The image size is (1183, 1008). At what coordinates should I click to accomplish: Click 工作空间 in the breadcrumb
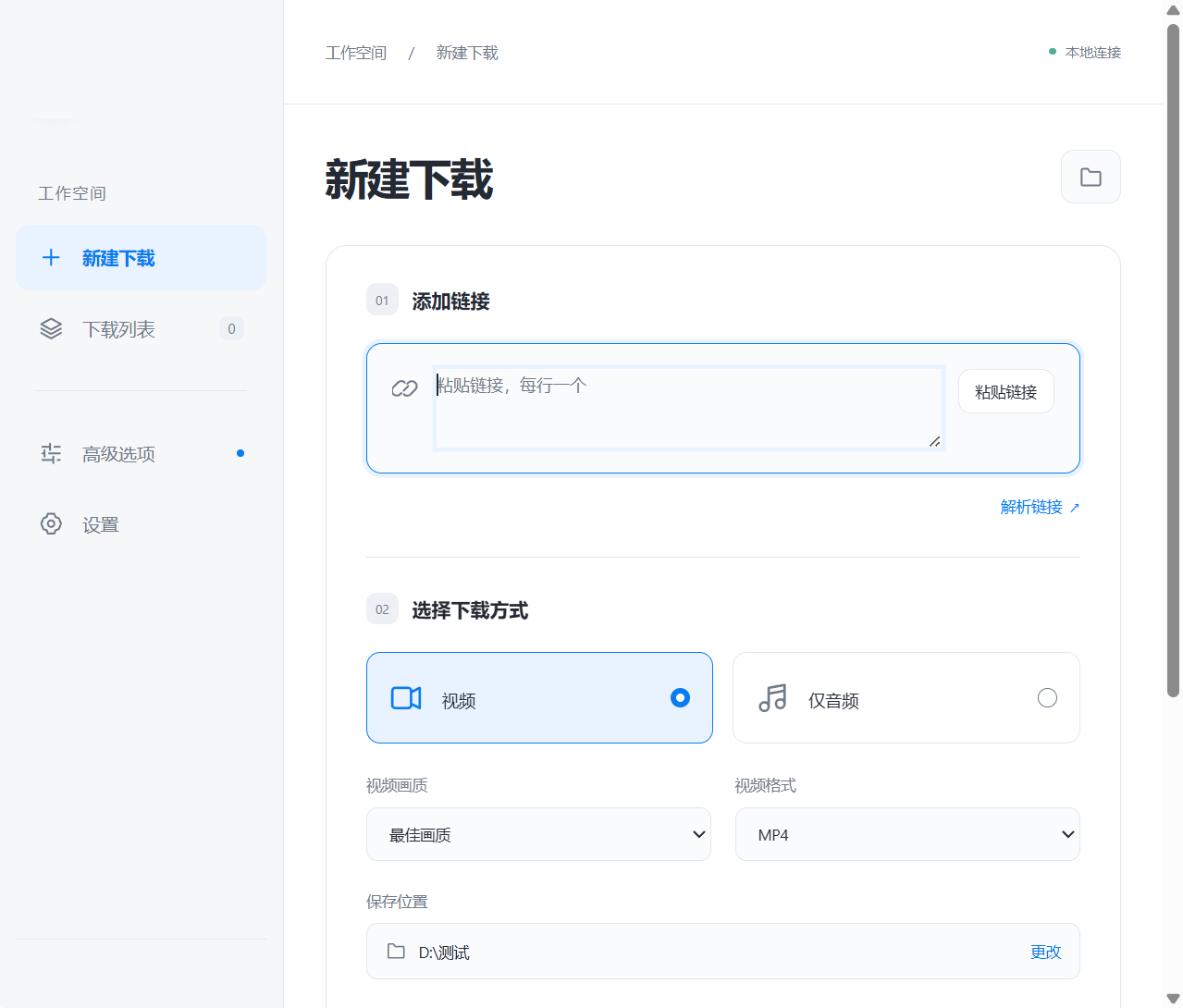click(356, 53)
